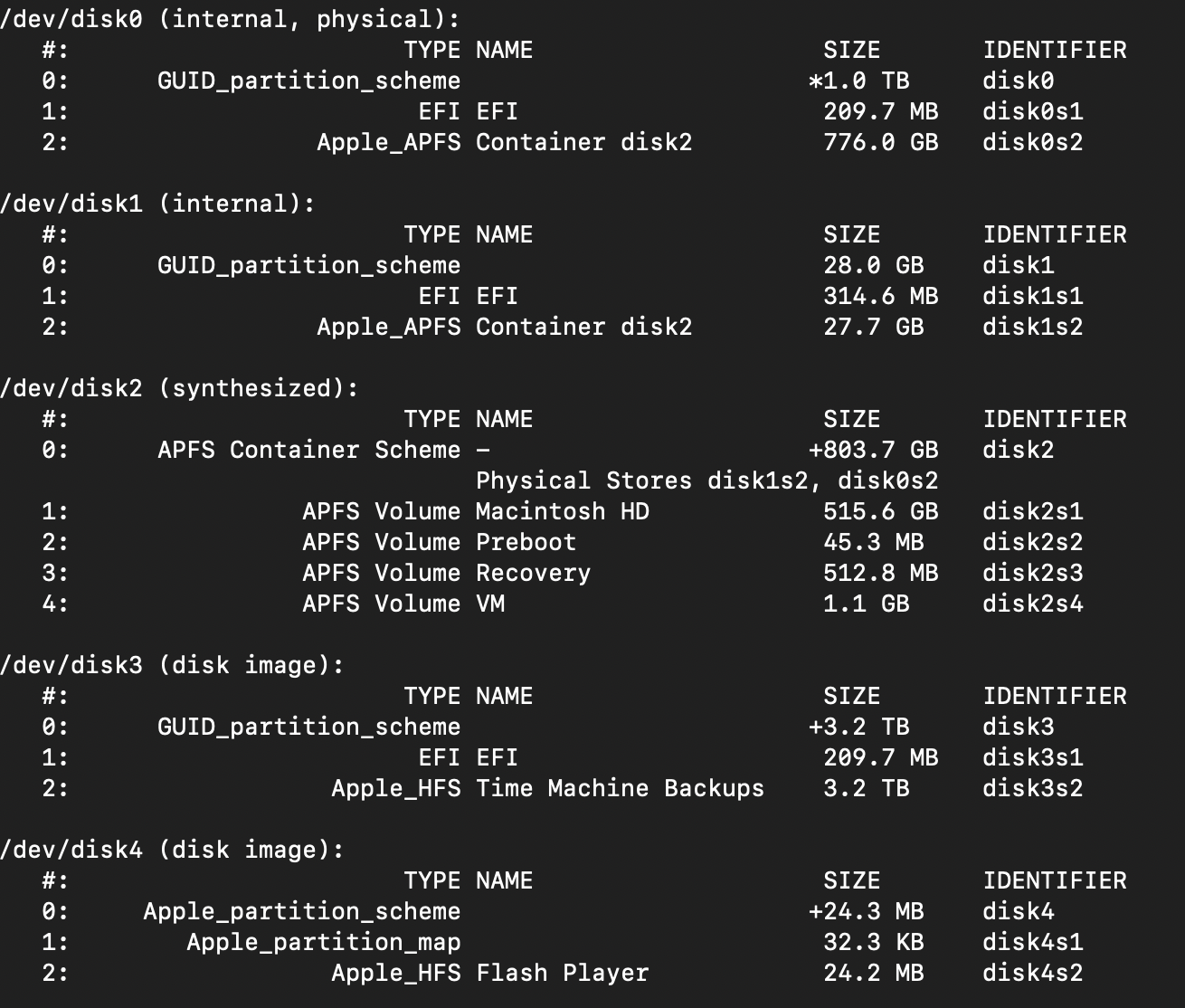The height and width of the screenshot is (1008, 1185).
Task: Click the Physical Stores line
Action: coord(706,480)
